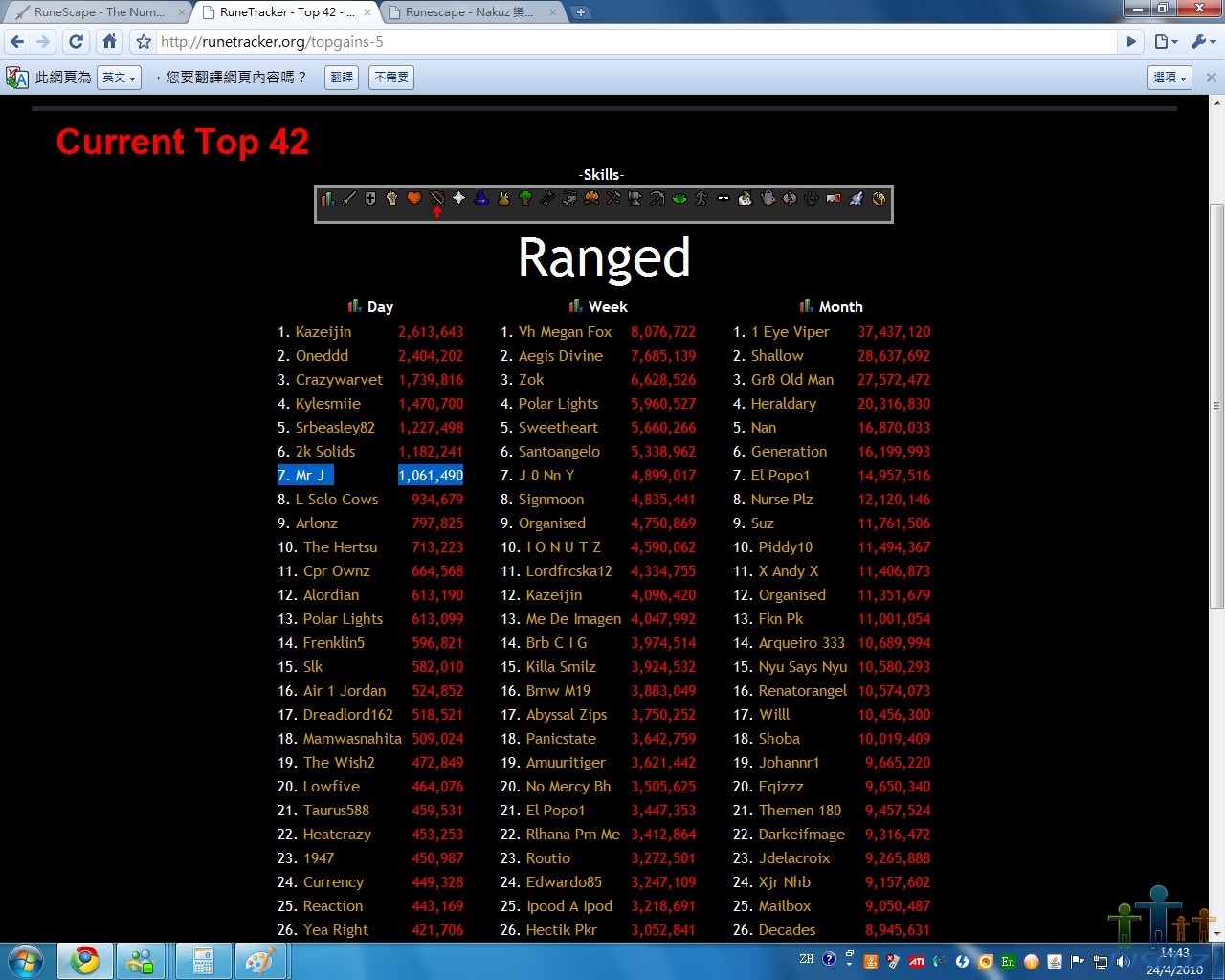Click the system tray clock
The width and height of the screenshot is (1225, 980).
tap(1174, 961)
